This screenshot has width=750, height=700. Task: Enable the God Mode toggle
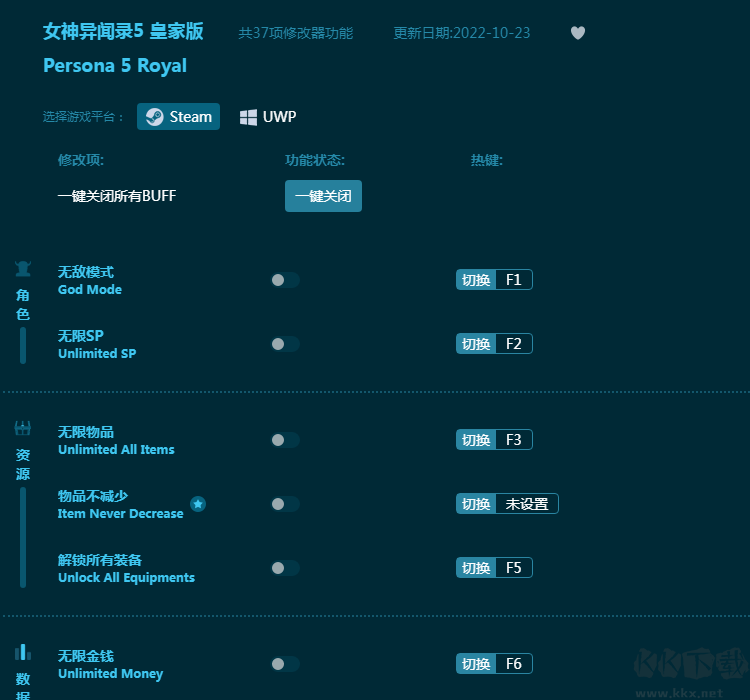click(284, 280)
